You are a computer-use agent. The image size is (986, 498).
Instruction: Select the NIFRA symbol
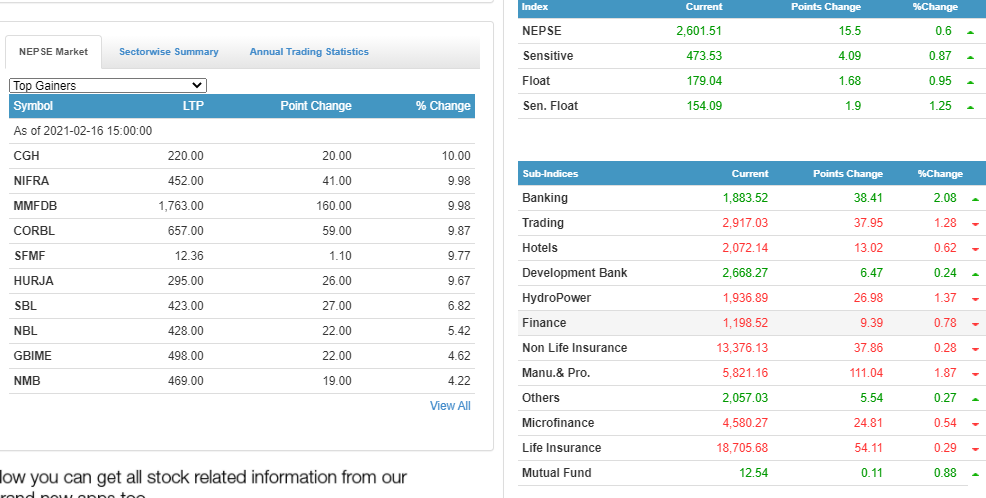coord(31,181)
